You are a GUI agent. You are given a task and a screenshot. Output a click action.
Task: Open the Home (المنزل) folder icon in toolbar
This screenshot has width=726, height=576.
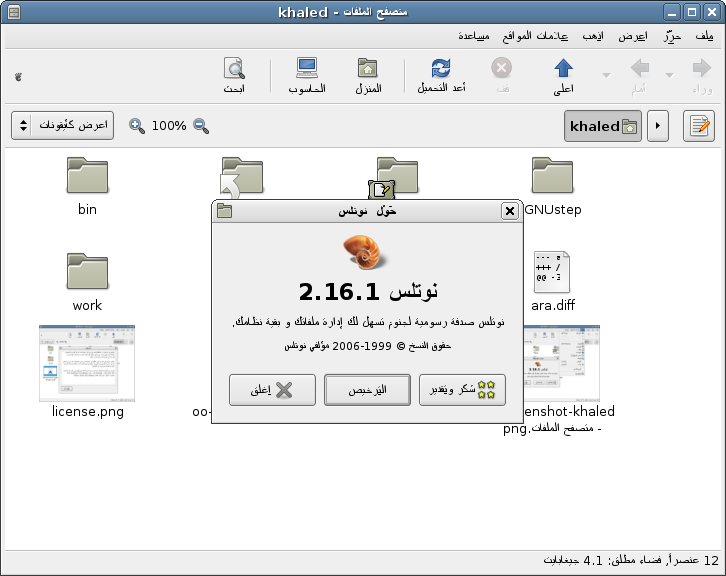368,69
